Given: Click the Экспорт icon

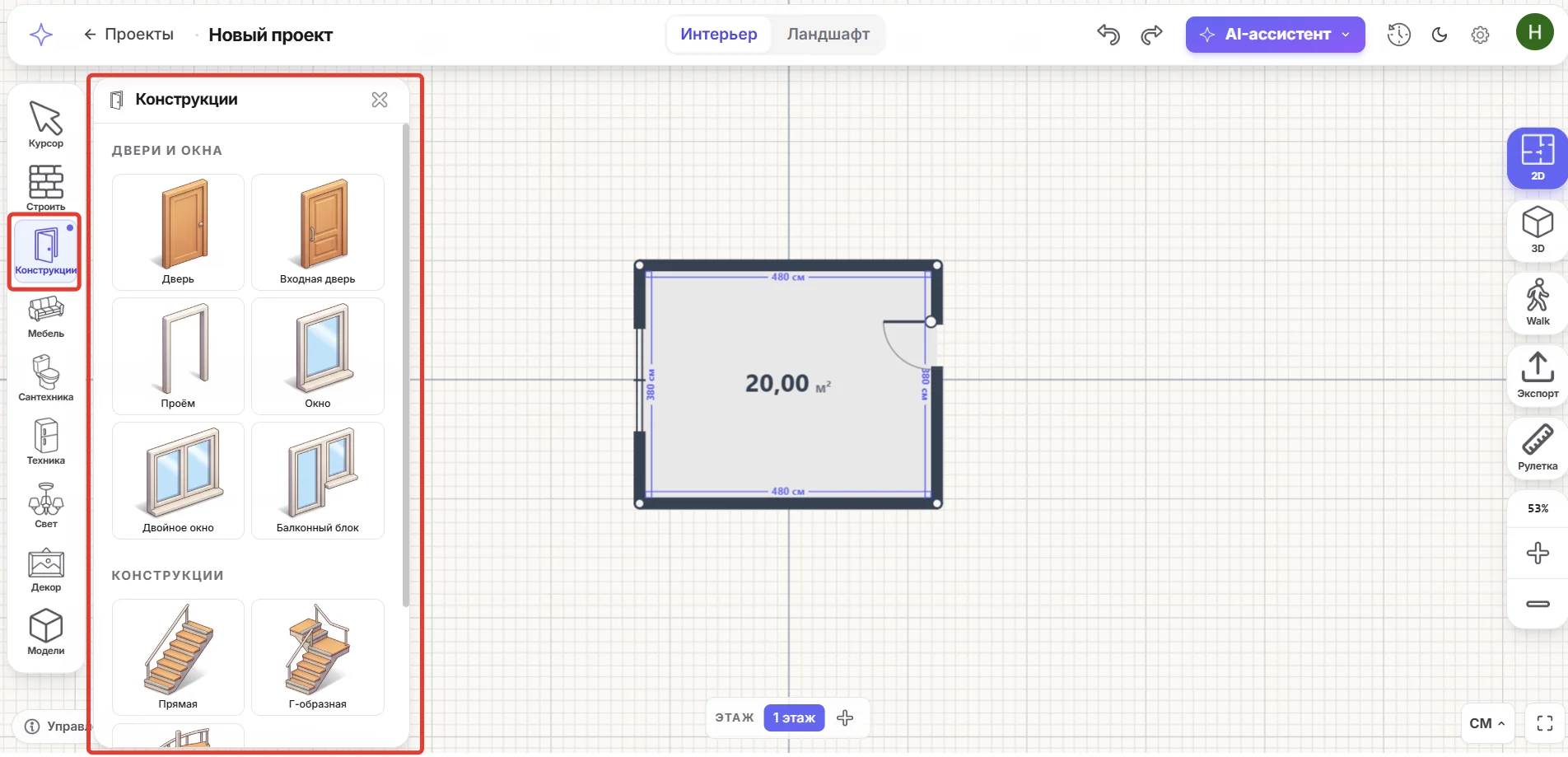Looking at the screenshot, I should click(x=1538, y=376).
